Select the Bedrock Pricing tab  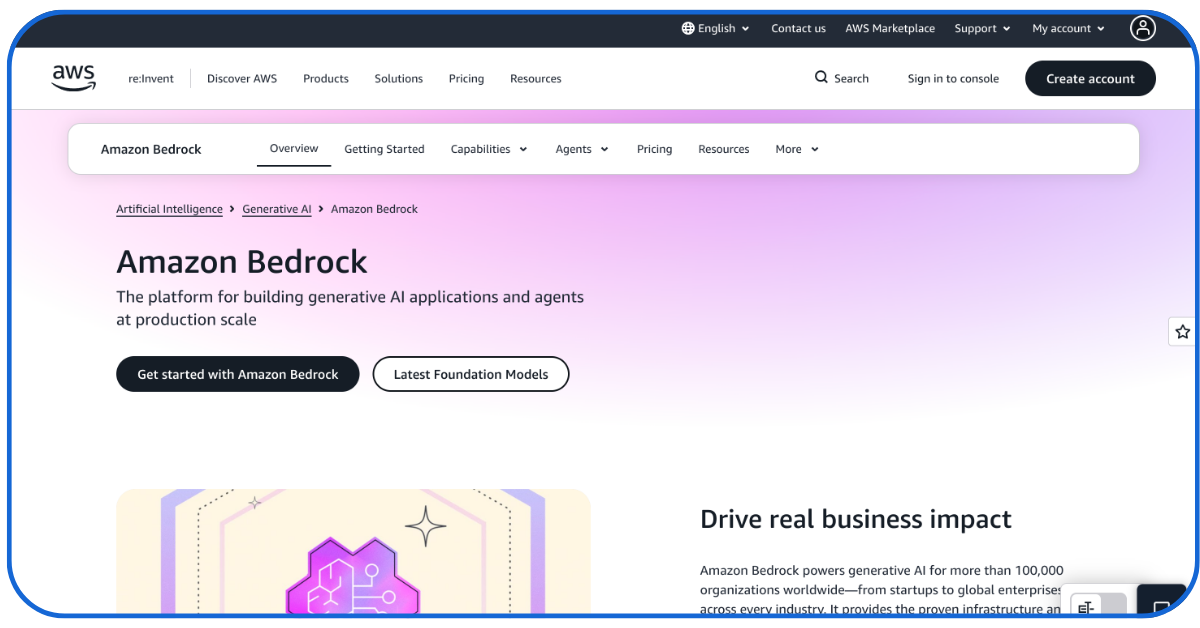654,149
